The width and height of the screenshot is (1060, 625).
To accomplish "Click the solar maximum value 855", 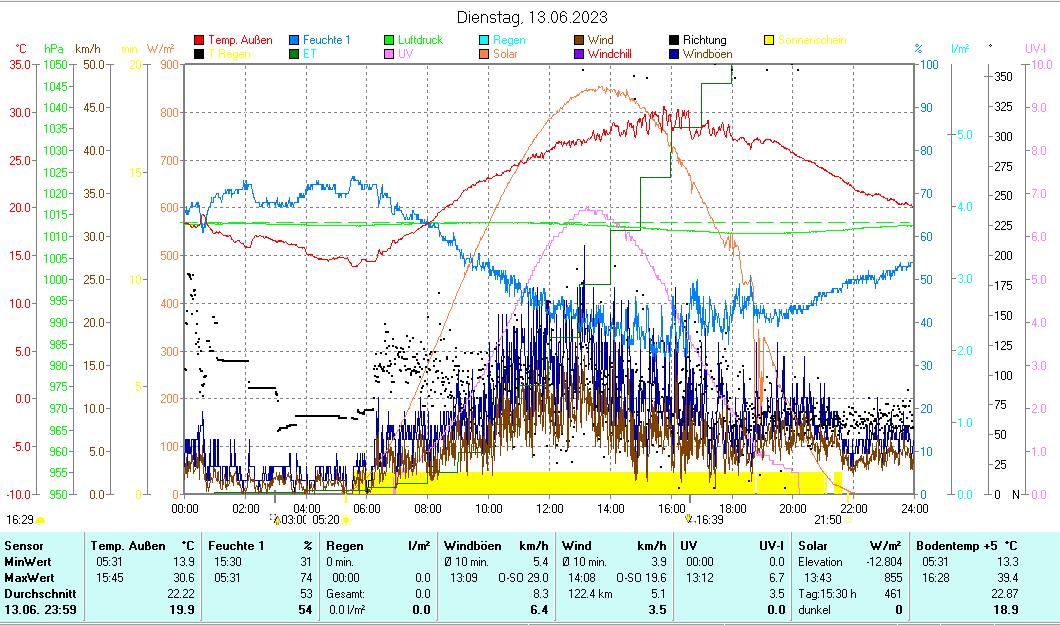I will pos(893,578).
